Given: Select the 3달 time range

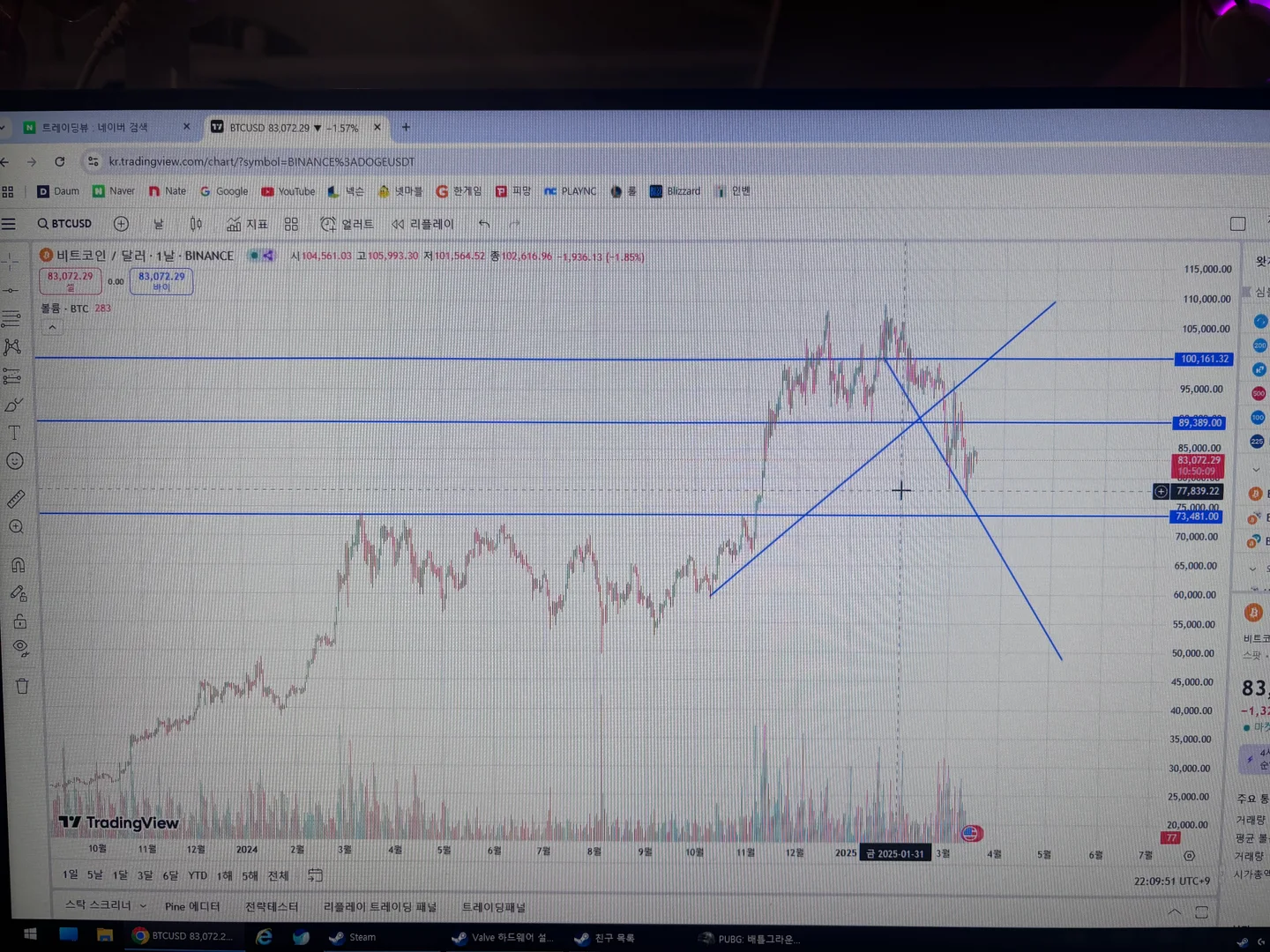Looking at the screenshot, I should [x=146, y=875].
